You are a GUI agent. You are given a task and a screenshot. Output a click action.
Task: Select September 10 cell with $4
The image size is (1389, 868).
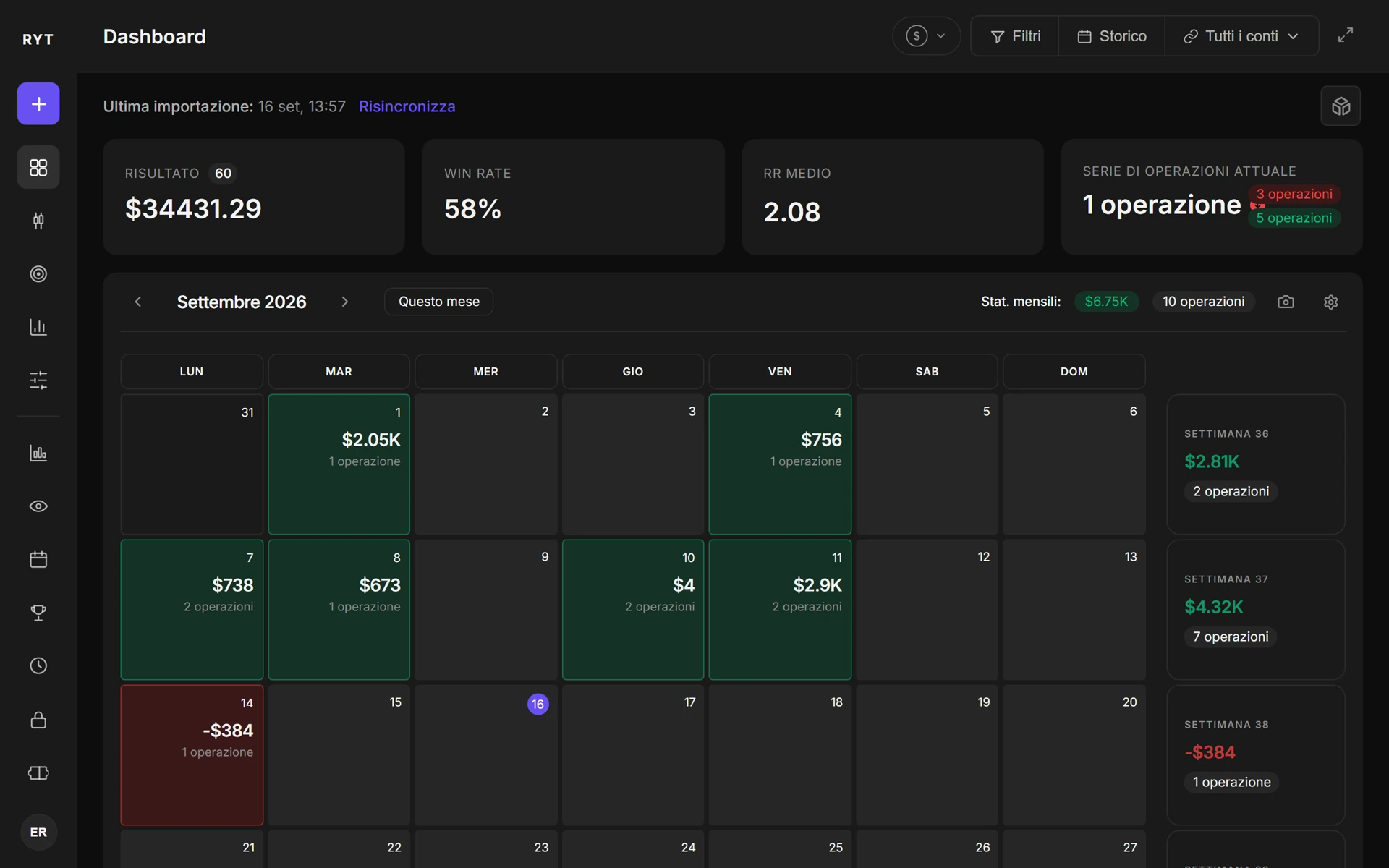(x=633, y=610)
